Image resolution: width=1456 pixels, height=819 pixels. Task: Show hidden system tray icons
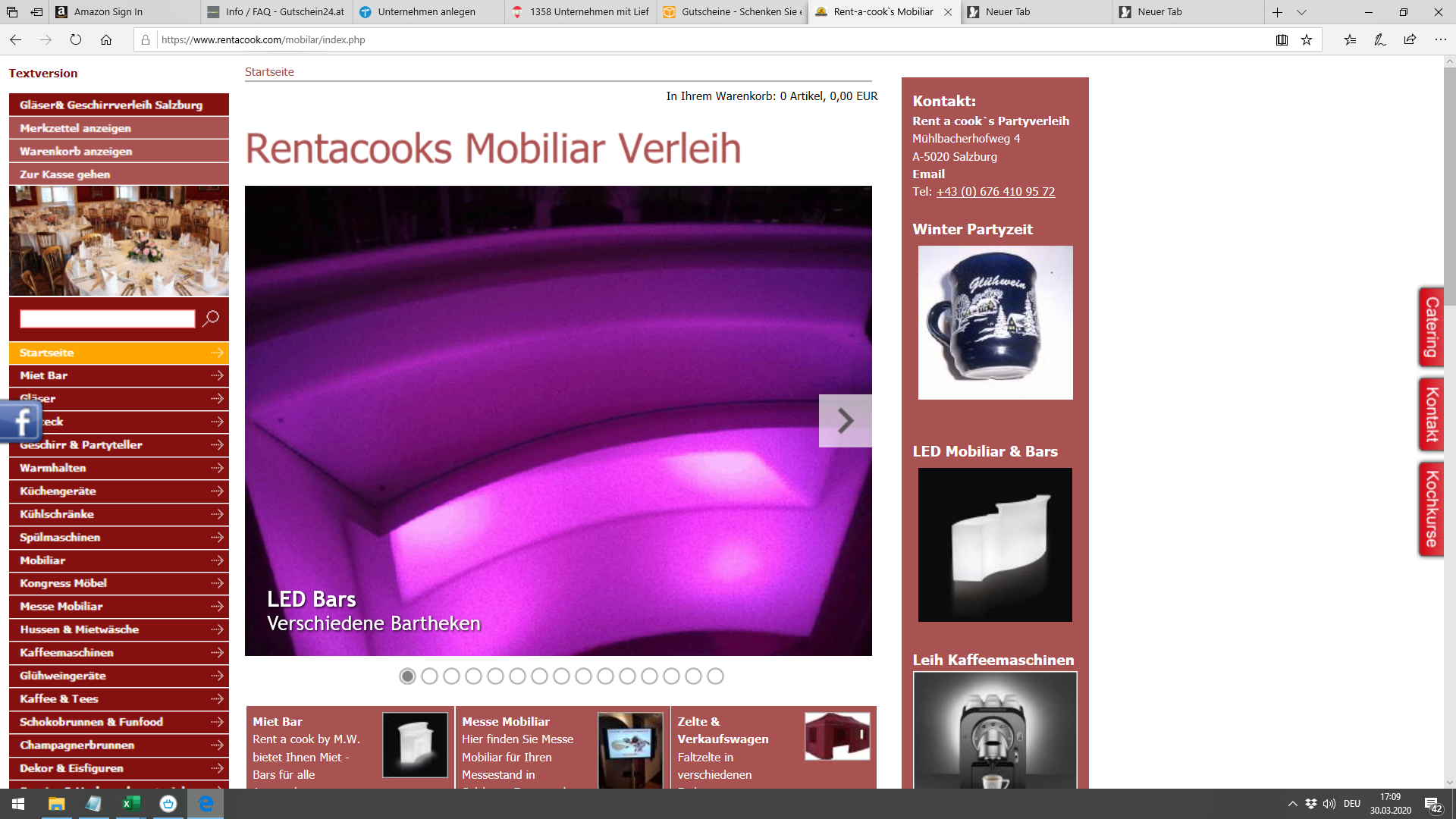[x=1292, y=804]
